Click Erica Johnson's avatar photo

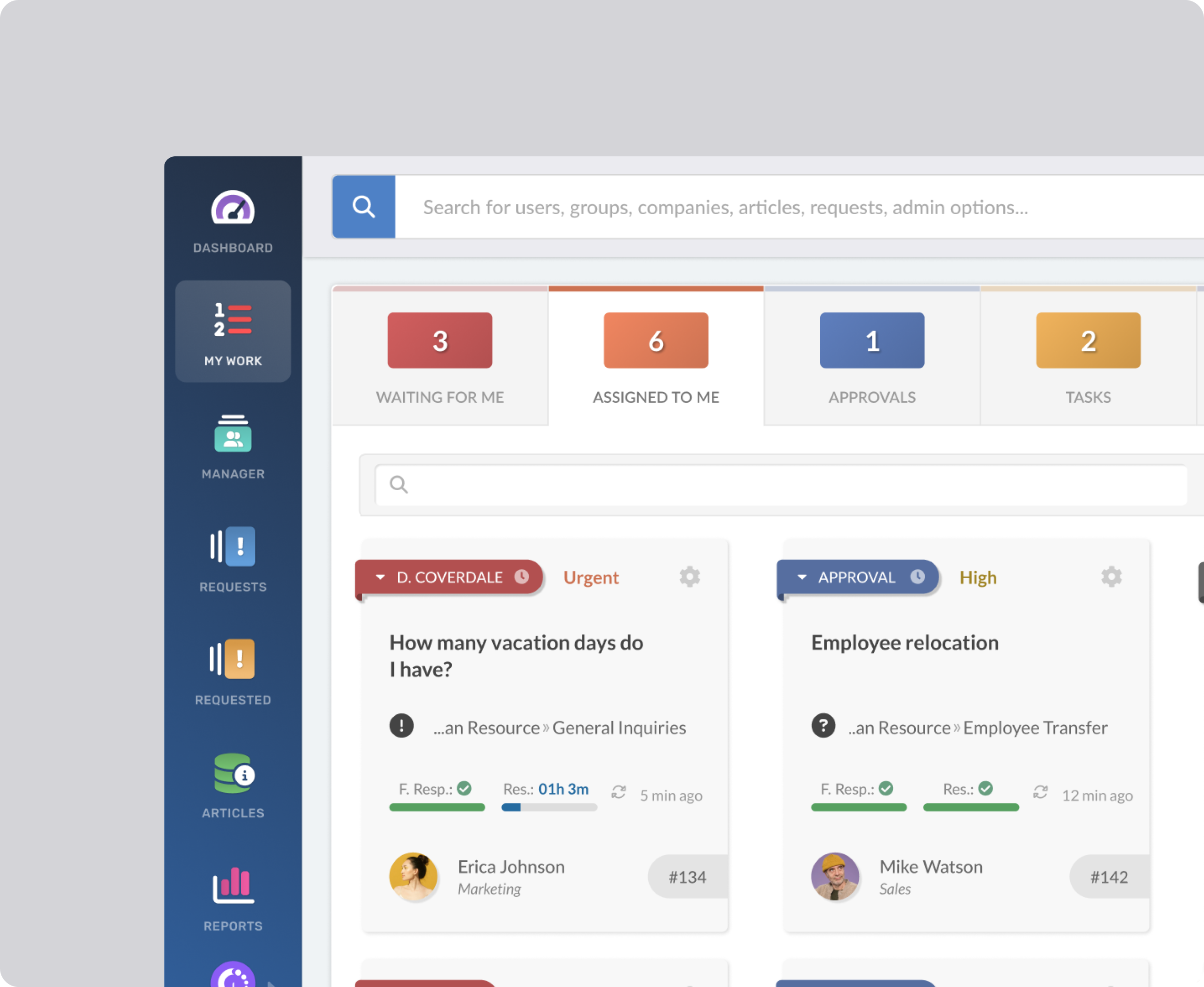coord(413,876)
